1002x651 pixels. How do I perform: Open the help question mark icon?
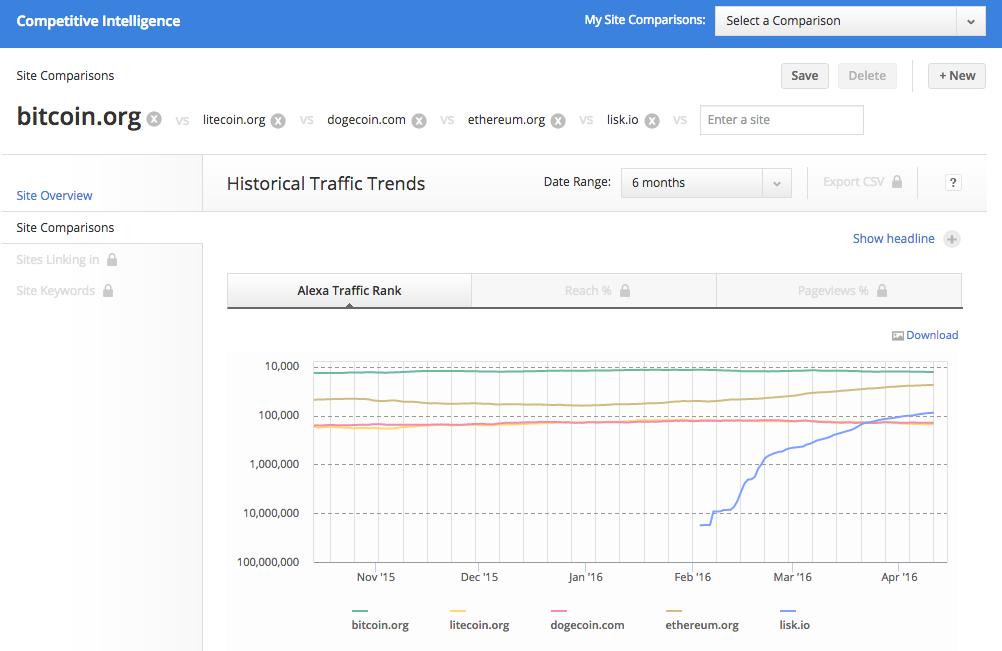point(953,183)
